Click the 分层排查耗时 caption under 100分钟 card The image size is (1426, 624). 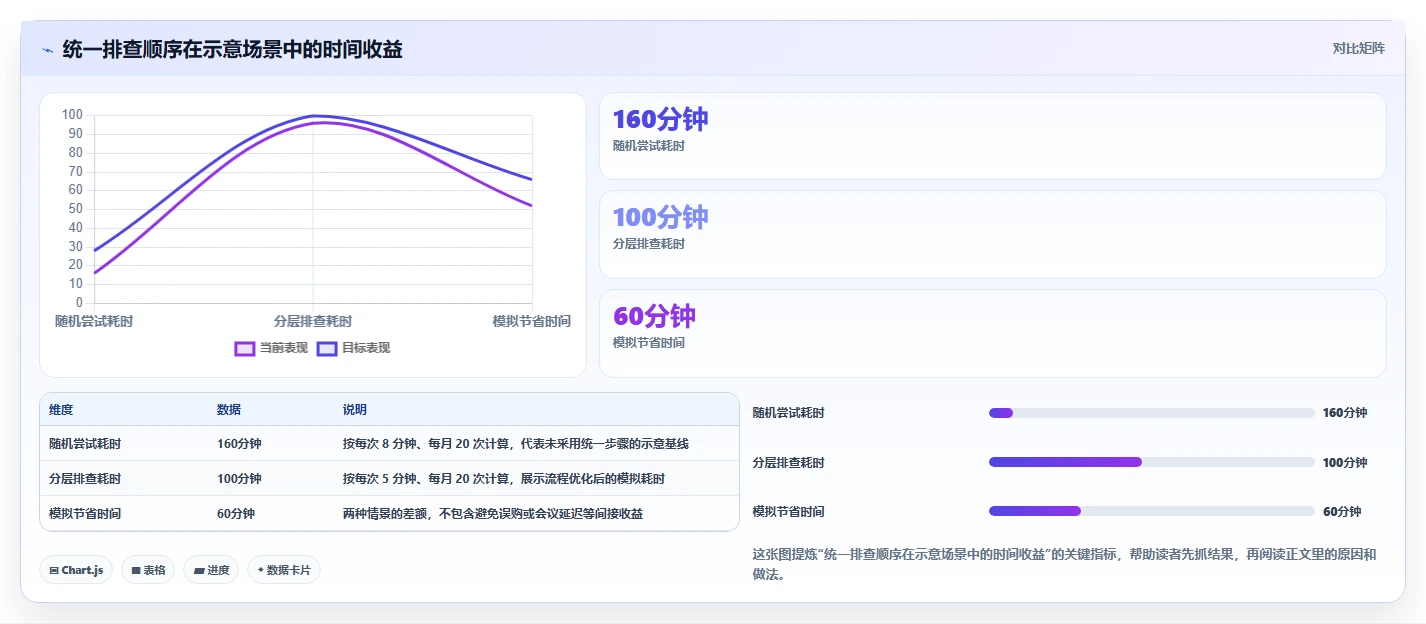point(649,244)
